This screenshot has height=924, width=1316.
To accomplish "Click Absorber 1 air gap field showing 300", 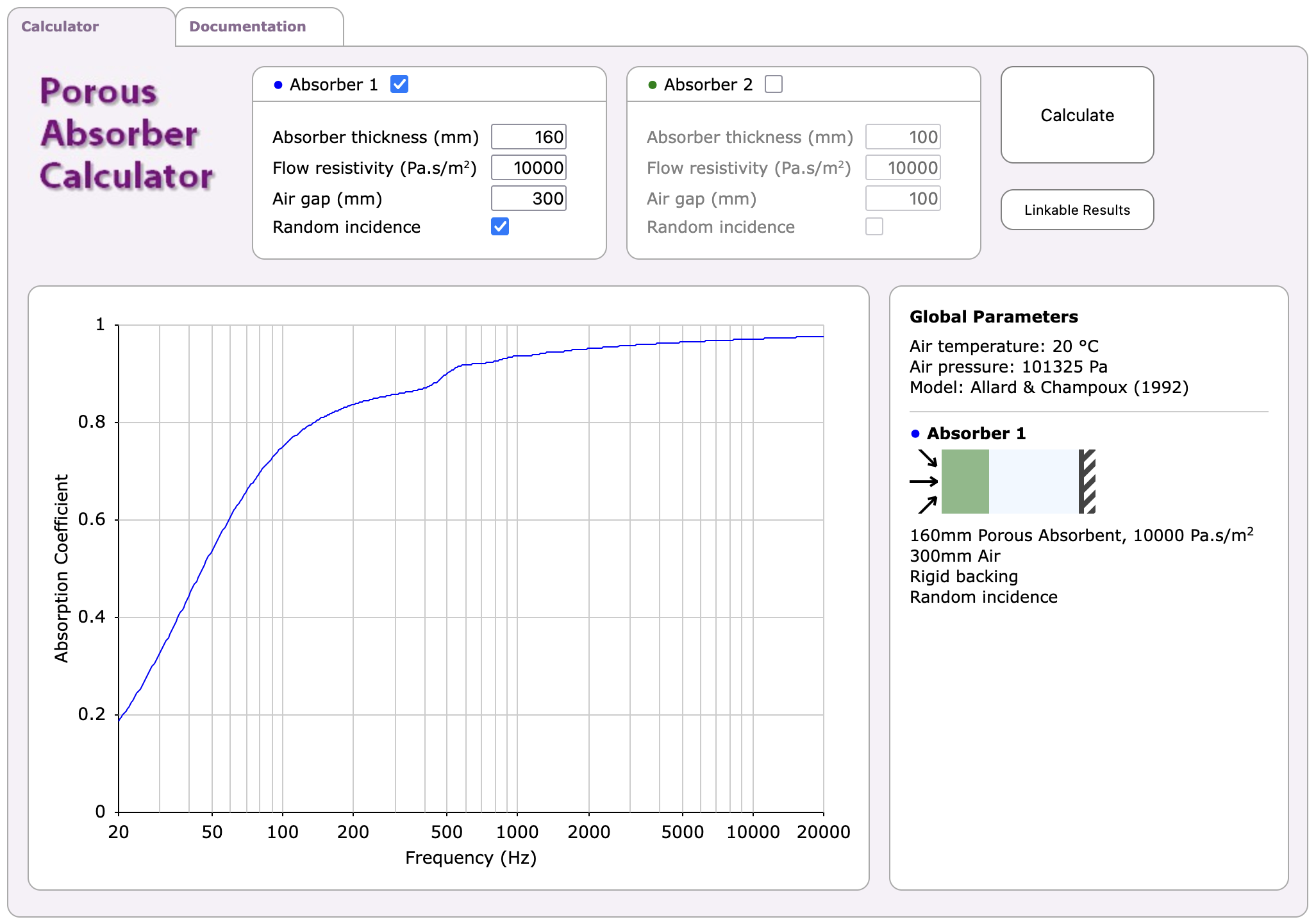I will point(529,198).
